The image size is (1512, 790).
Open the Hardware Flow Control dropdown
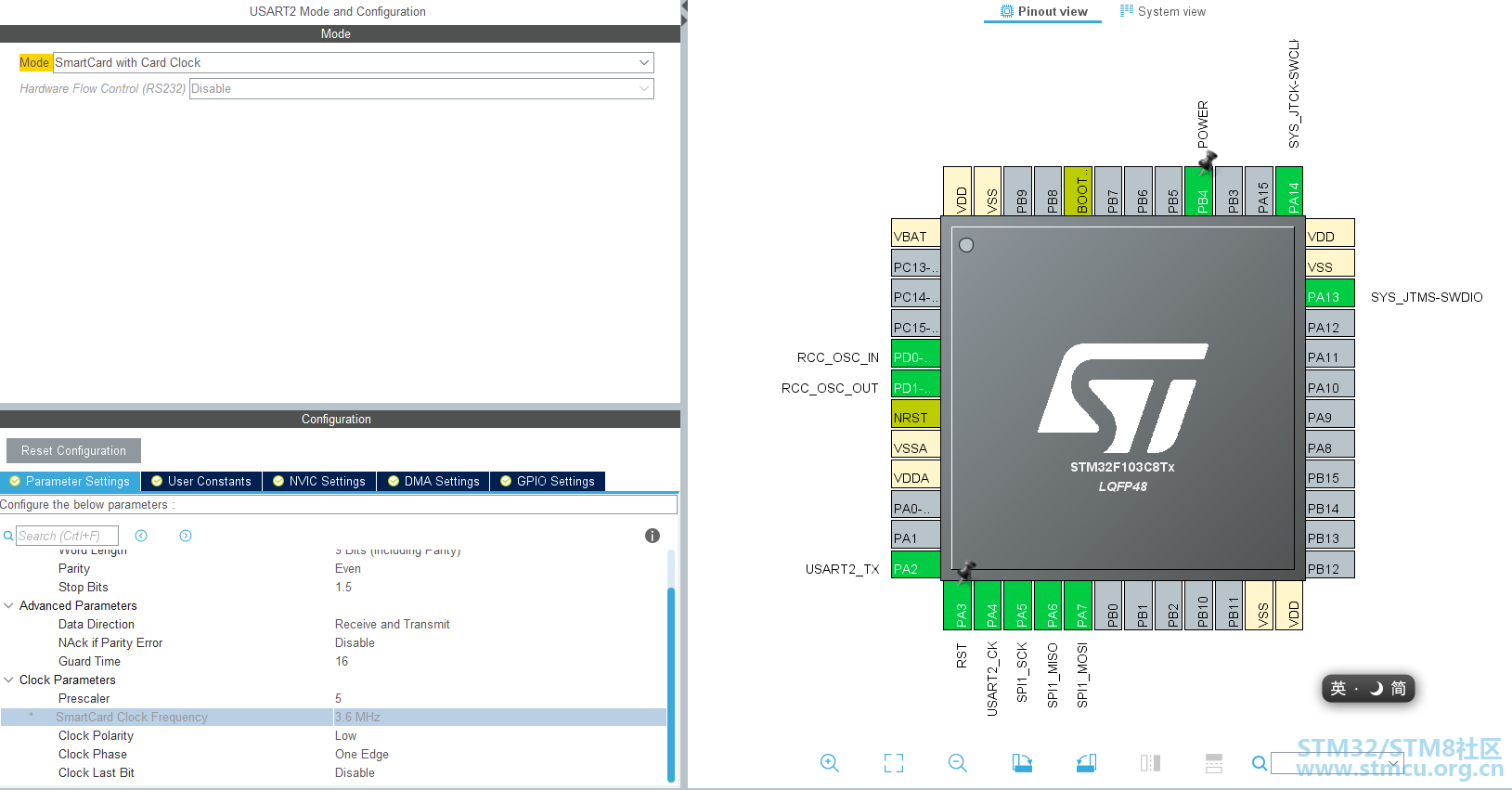click(x=421, y=88)
